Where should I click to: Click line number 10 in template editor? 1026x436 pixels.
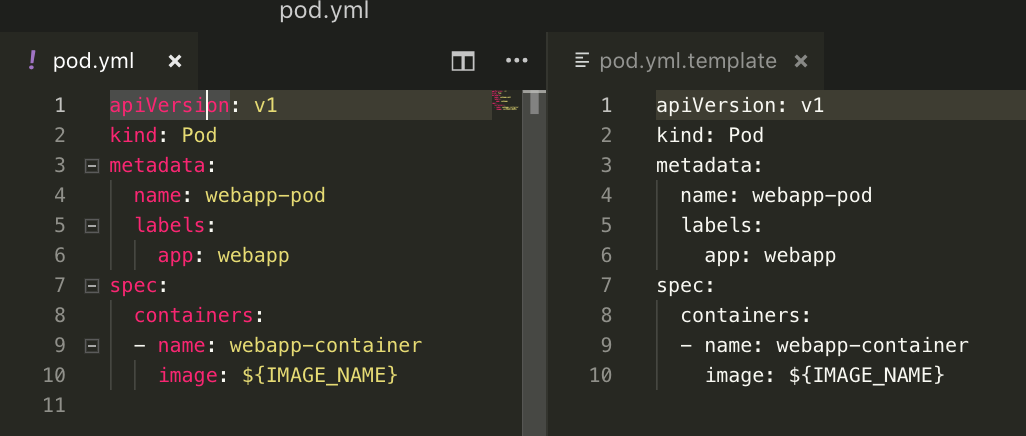click(601, 375)
